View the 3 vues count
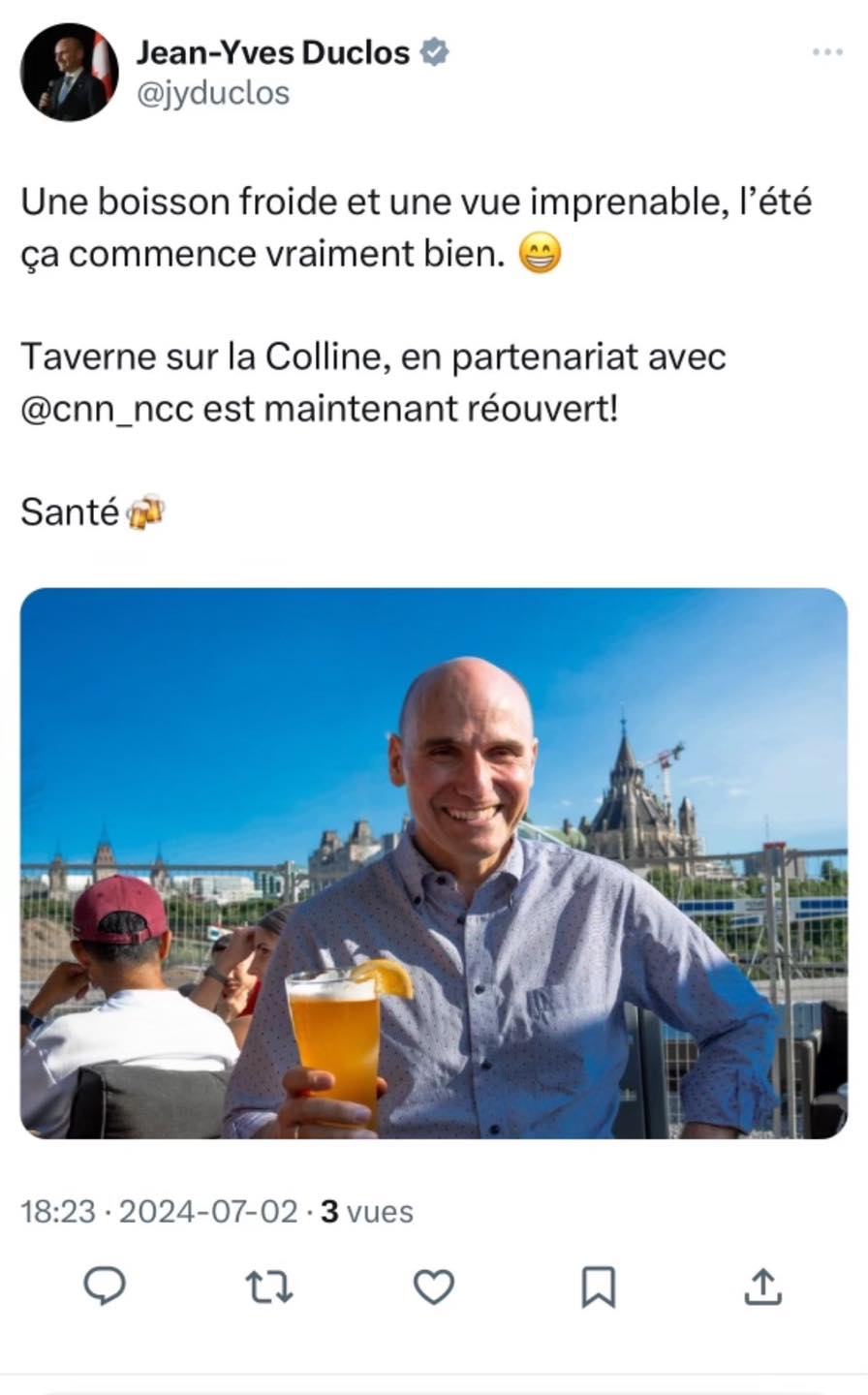 (x=367, y=1212)
